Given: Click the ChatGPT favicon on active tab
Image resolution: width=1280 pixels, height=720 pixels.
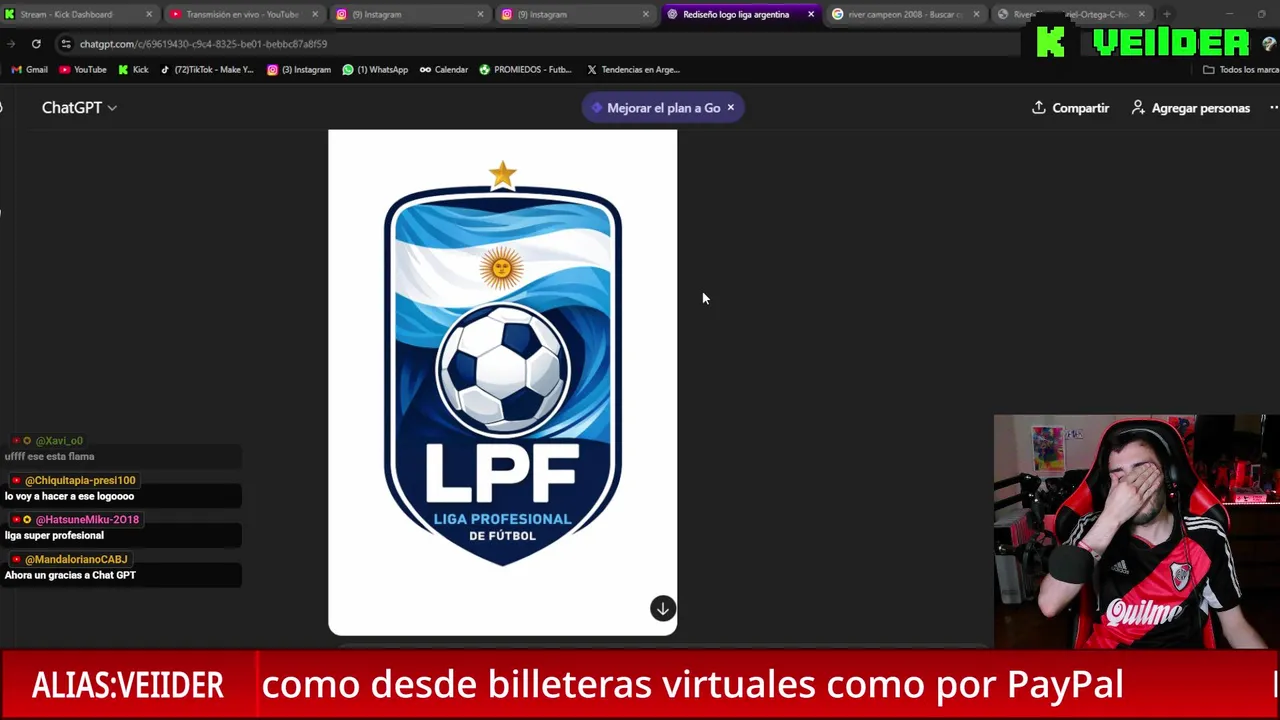Looking at the screenshot, I should click(x=672, y=14).
